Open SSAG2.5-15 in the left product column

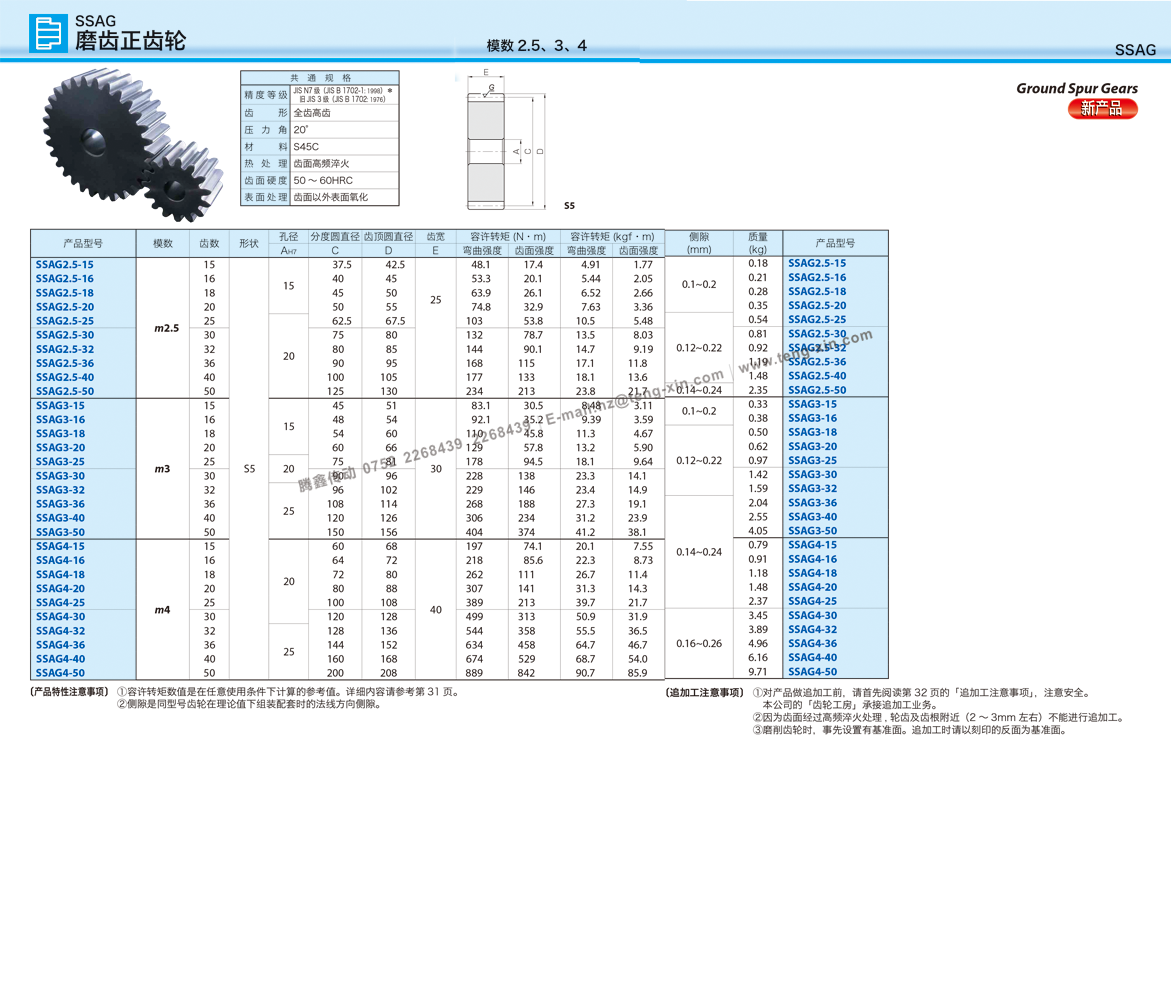point(65,265)
